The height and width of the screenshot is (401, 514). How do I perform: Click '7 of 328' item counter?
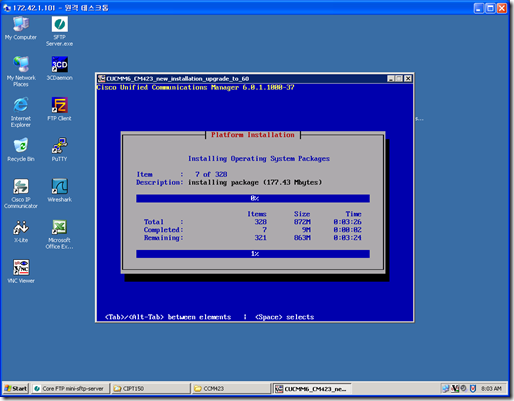211,174
